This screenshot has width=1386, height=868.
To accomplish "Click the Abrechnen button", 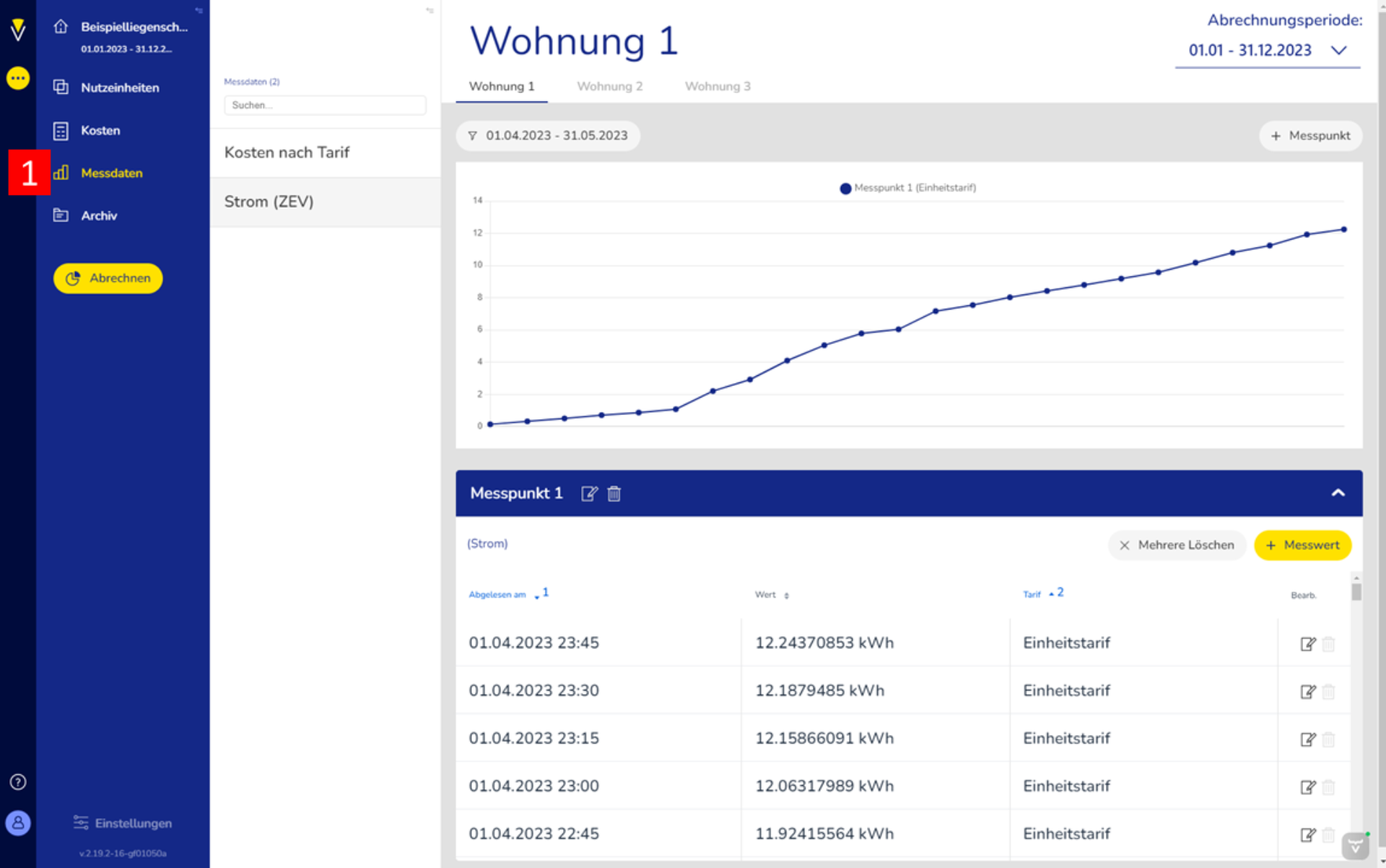I will point(108,279).
